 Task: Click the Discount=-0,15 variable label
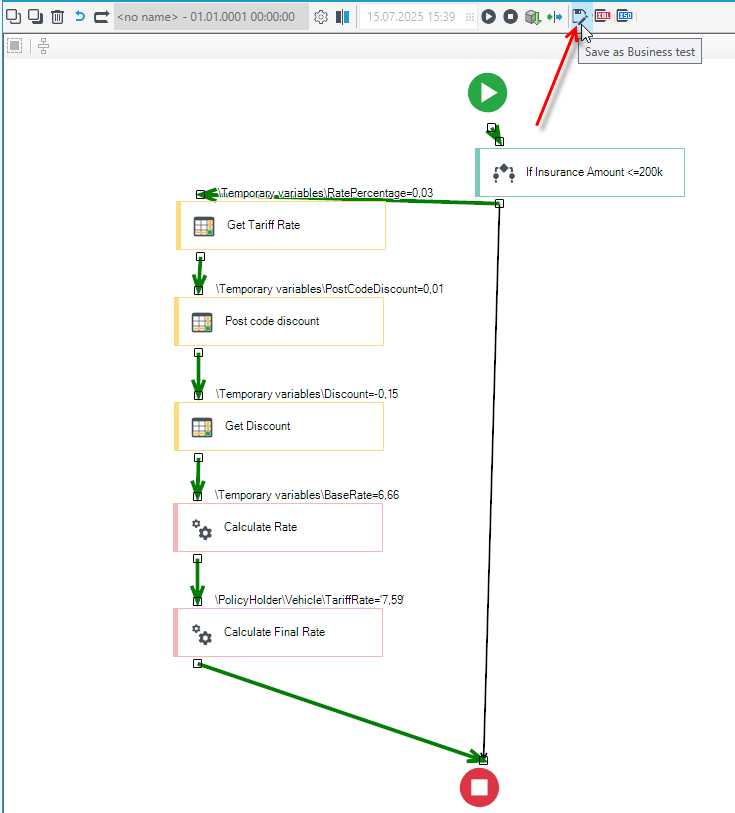[307, 394]
